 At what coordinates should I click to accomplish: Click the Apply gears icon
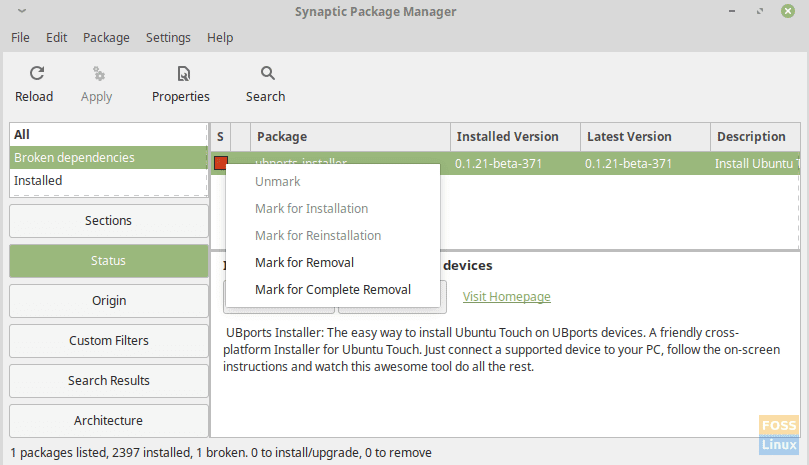99,73
